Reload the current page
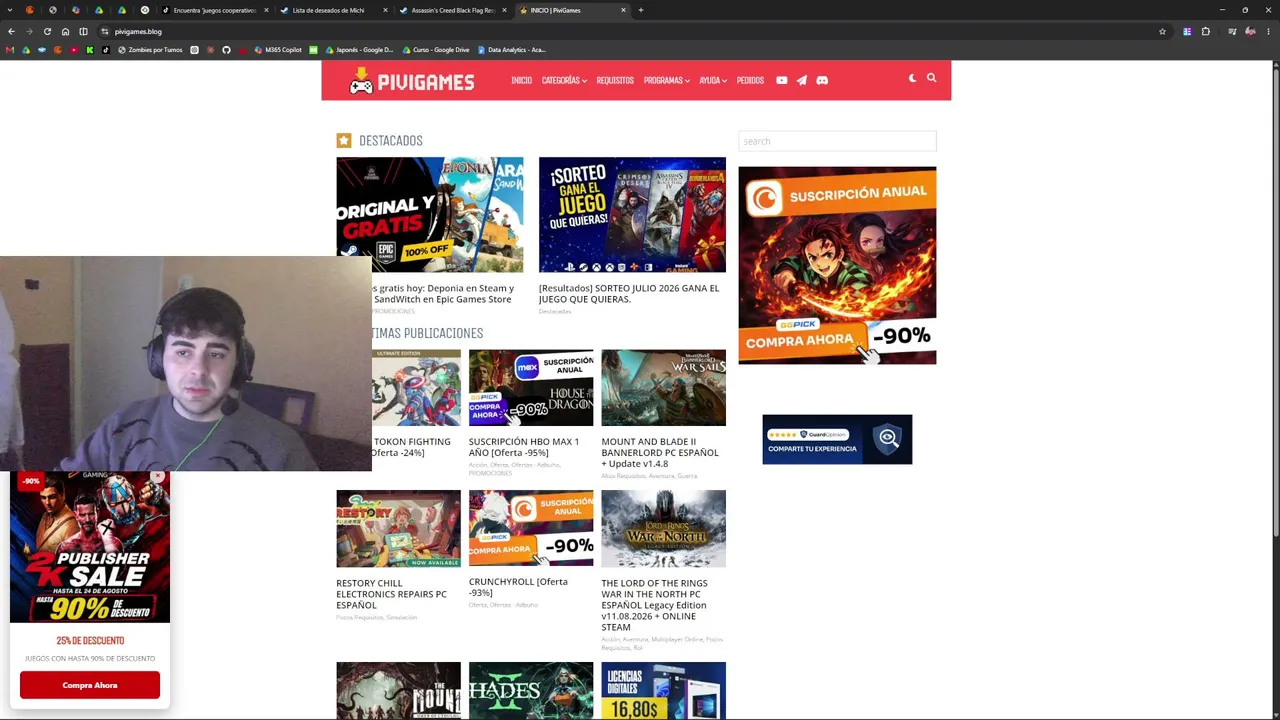The height and width of the screenshot is (720, 1280). (x=47, y=31)
